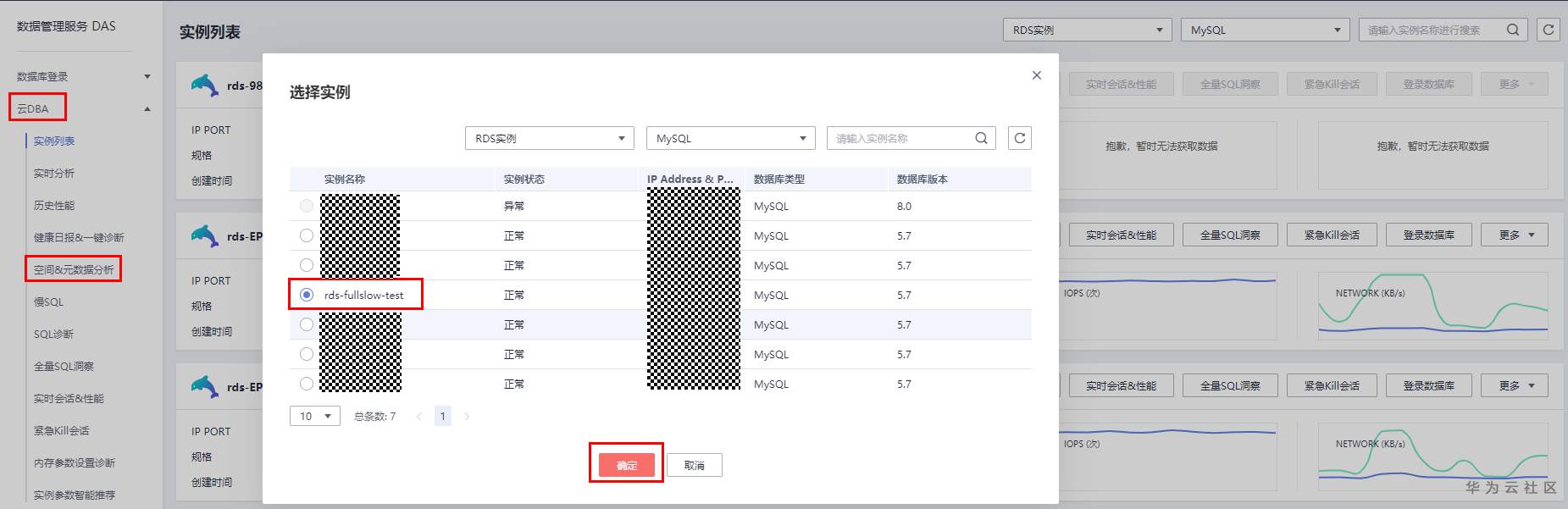1568x509 pixels.
Task: Click the 异常 status cell in first row
Action: point(514,206)
